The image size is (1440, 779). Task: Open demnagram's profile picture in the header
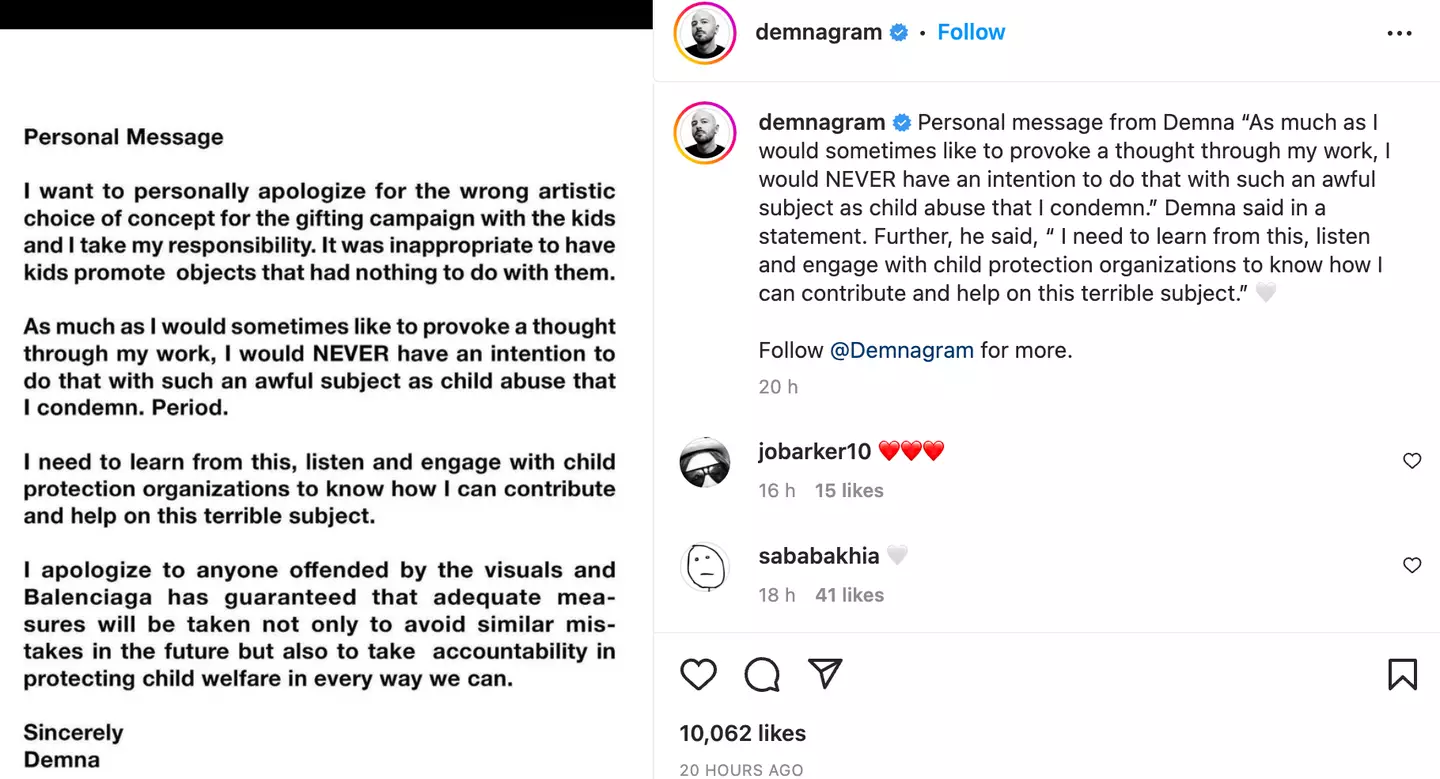point(705,32)
